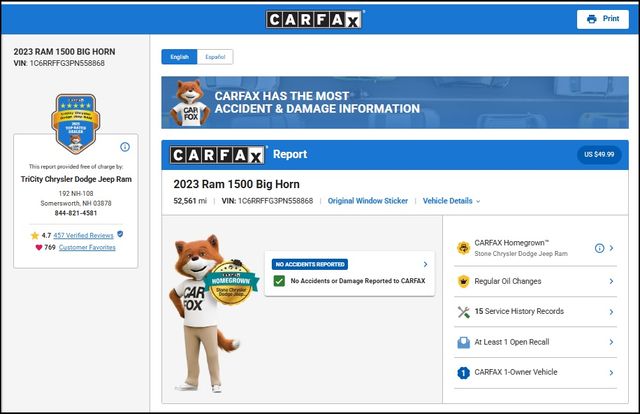Open the Original Window Sticker link
This screenshot has height=414, width=640.
point(368,201)
